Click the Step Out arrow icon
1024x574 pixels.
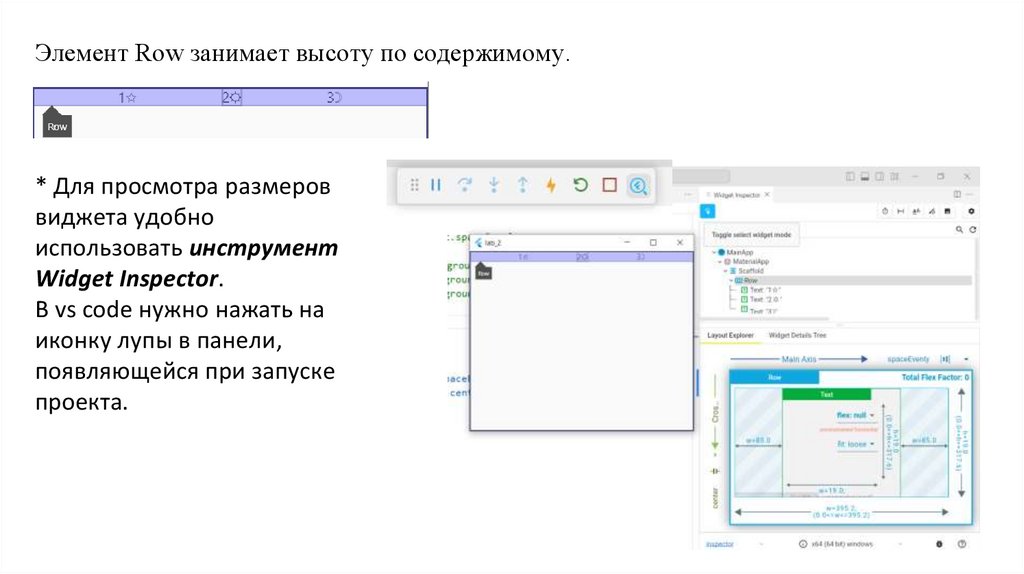click(x=522, y=185)
